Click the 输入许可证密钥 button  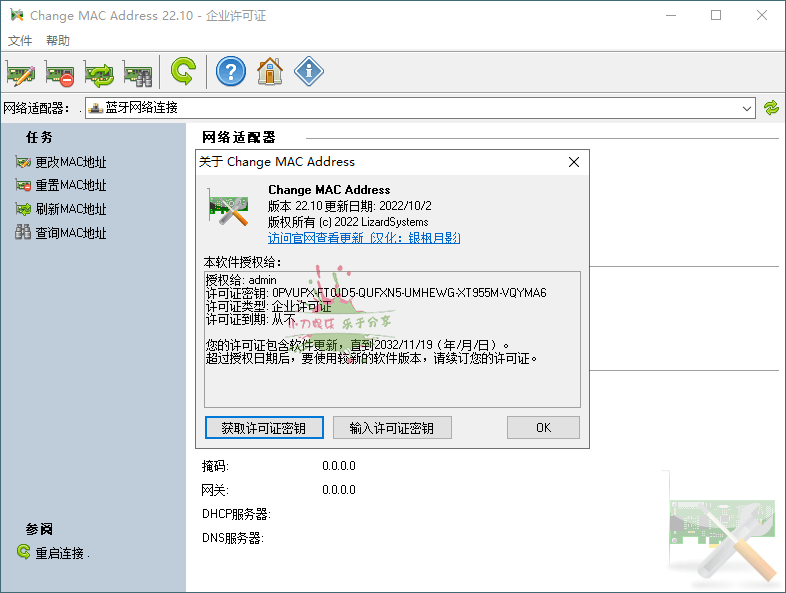tap(392, 428)
